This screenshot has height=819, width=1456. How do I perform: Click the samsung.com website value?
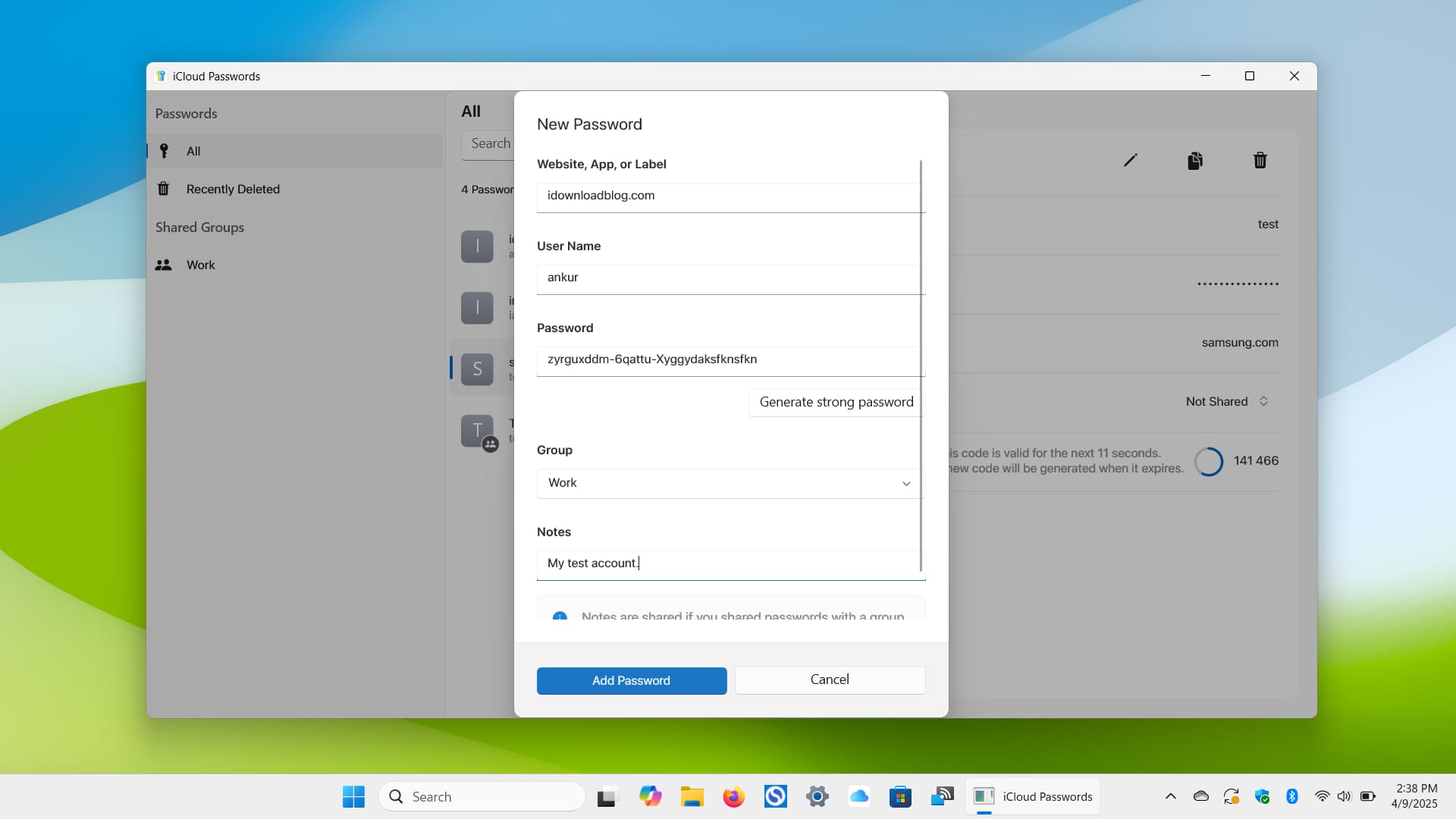click(1240, 342)
